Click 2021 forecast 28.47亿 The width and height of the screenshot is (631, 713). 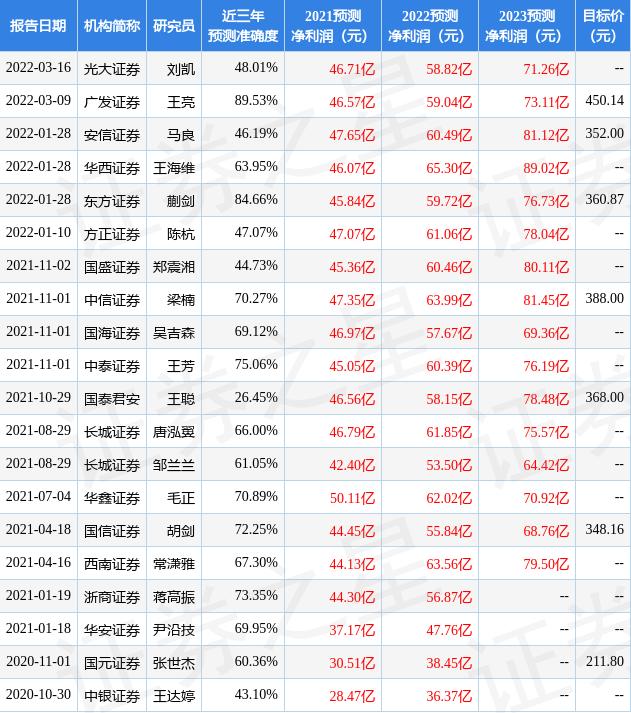[x=352, y=696]
